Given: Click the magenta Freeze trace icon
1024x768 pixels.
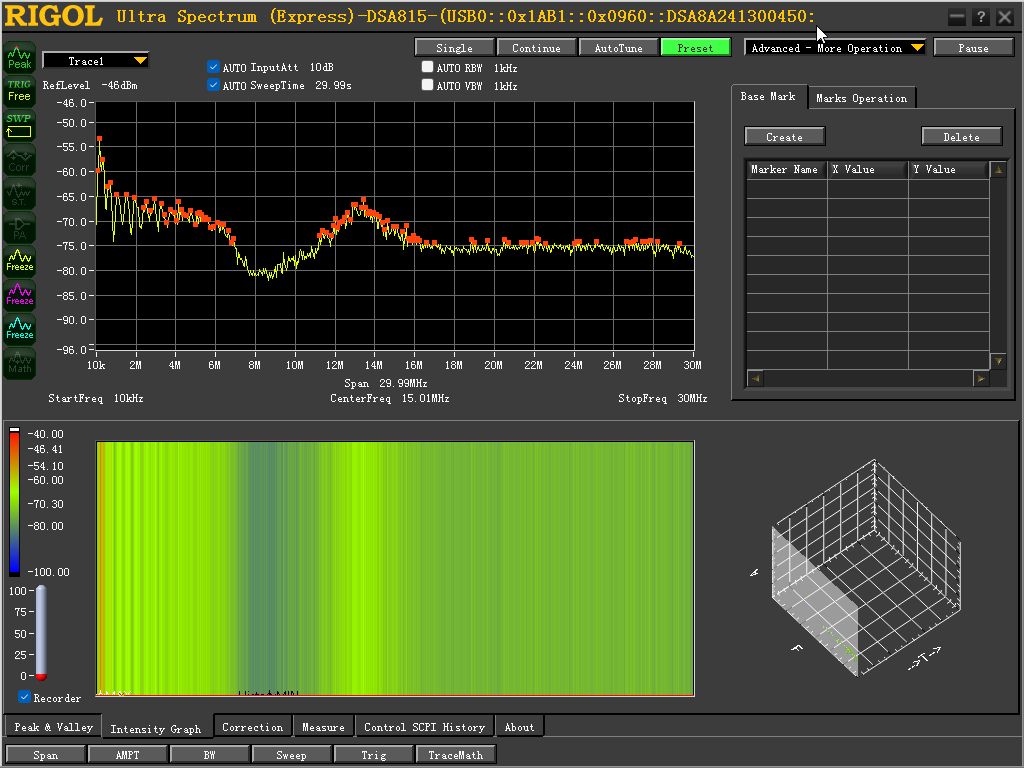Looking at the screenshot, I should tap(20, 295).
